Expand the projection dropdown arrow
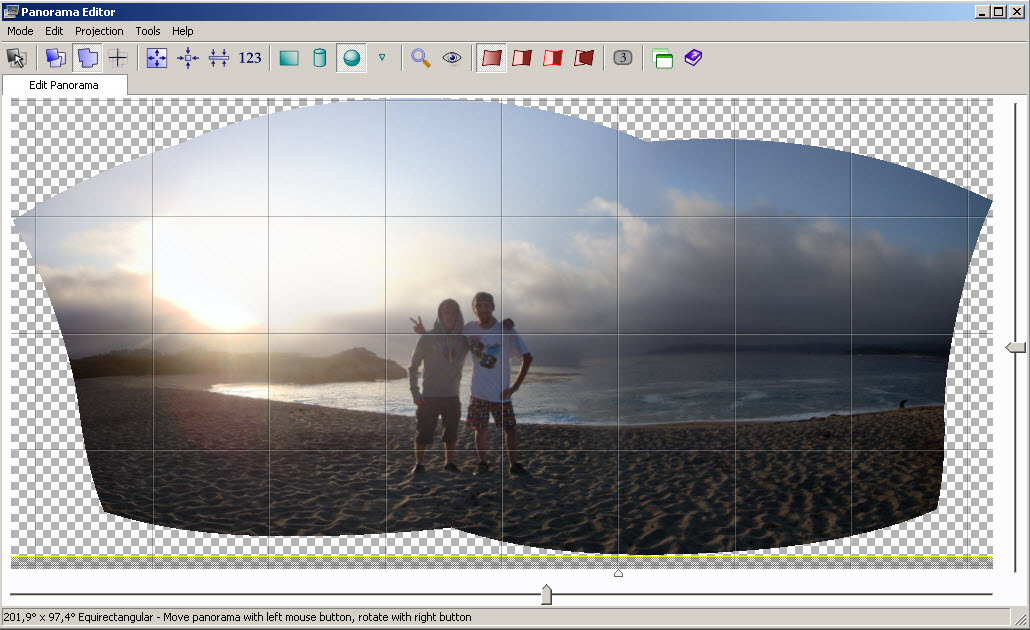 pos(382,58)
